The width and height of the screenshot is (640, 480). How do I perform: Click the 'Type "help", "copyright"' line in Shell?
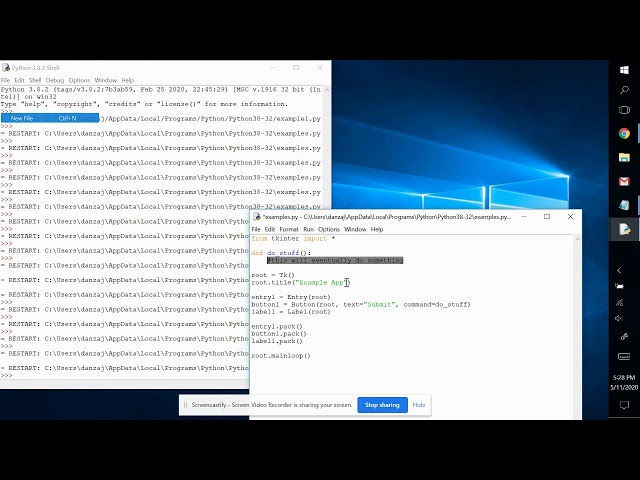coord(144,104)
